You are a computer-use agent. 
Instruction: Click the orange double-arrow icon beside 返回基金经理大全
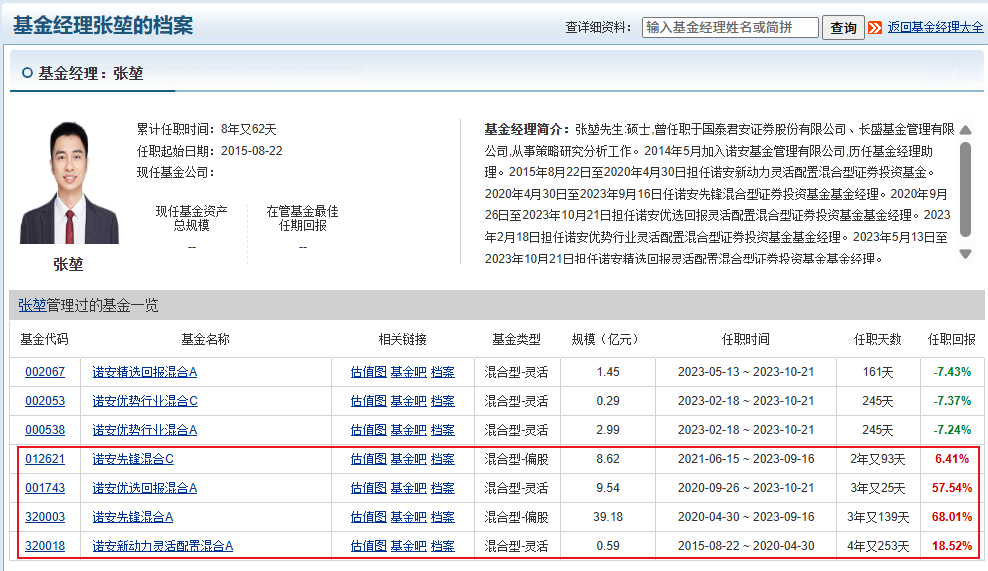pos(875,28)
